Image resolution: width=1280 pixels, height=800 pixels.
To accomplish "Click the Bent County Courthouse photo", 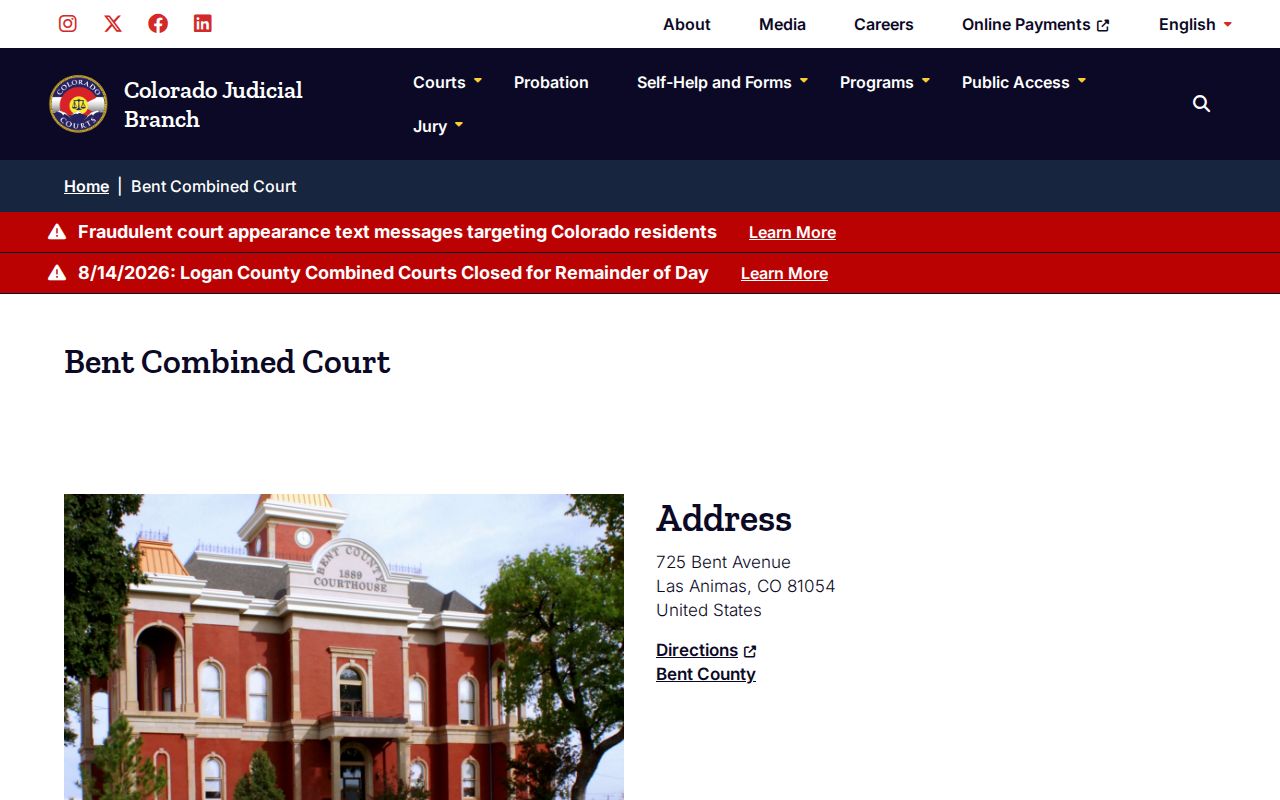I will tap(344, 647).
